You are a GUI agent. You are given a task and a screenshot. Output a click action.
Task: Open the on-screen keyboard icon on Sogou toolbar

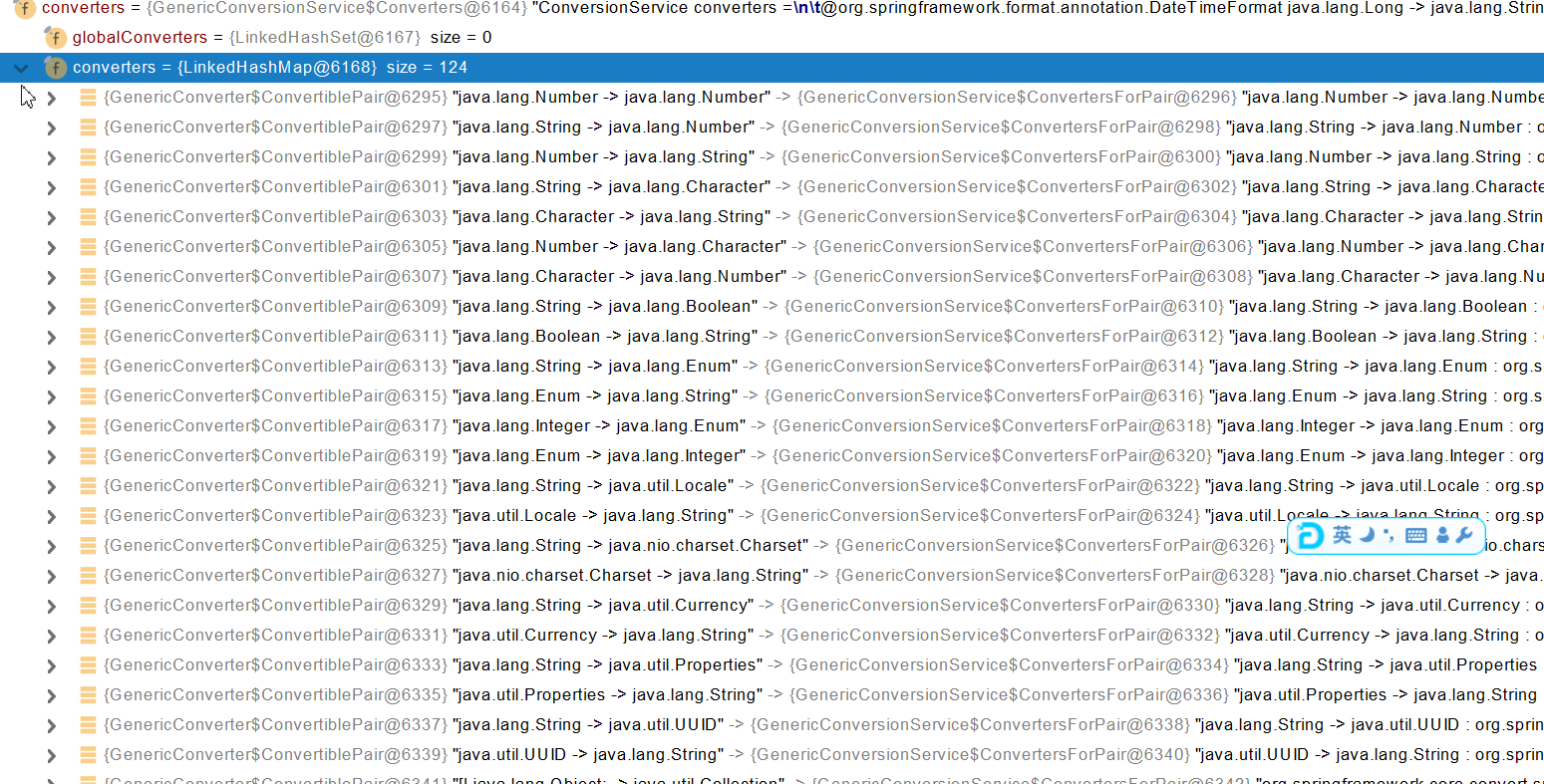[1416, 535]
